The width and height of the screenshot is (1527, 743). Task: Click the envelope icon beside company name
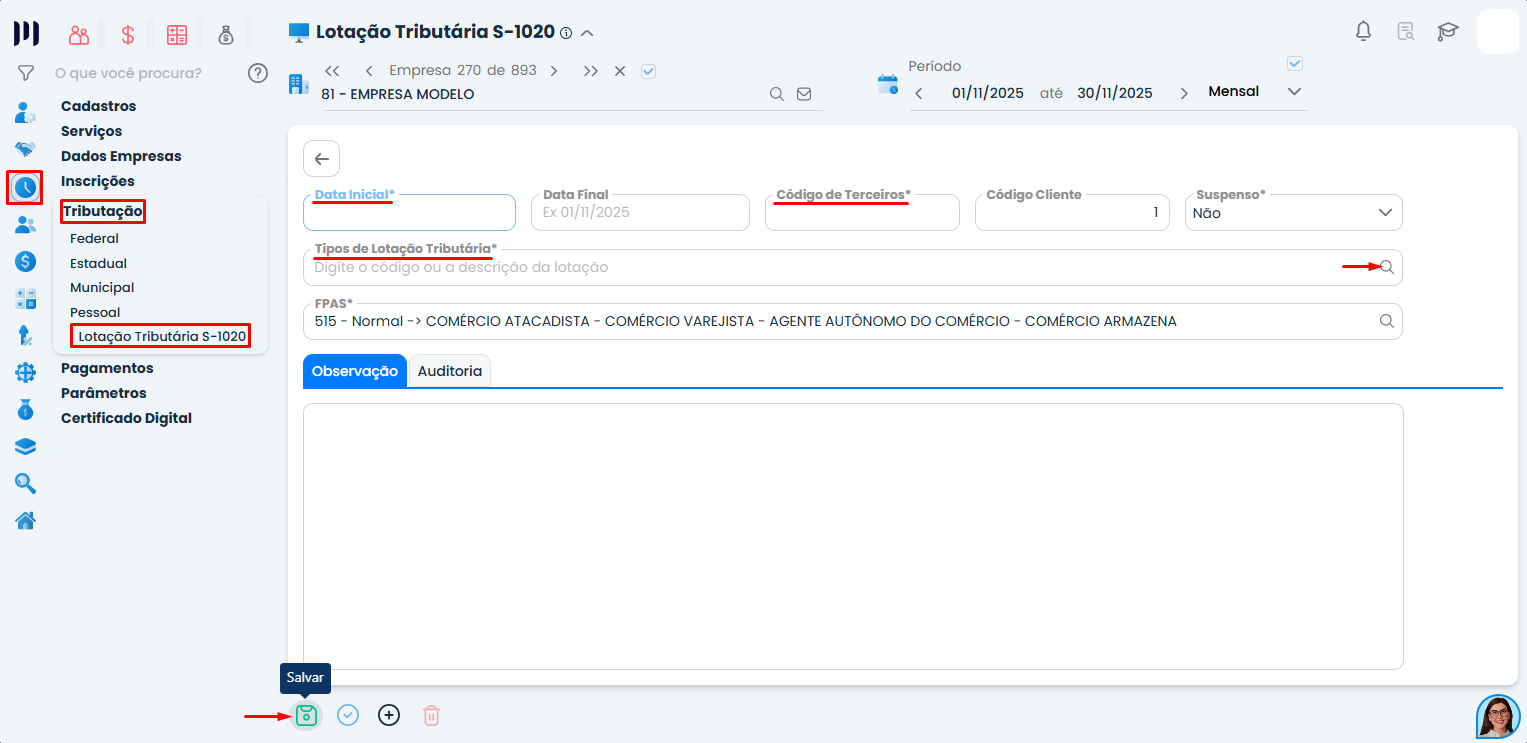(803, 94)
